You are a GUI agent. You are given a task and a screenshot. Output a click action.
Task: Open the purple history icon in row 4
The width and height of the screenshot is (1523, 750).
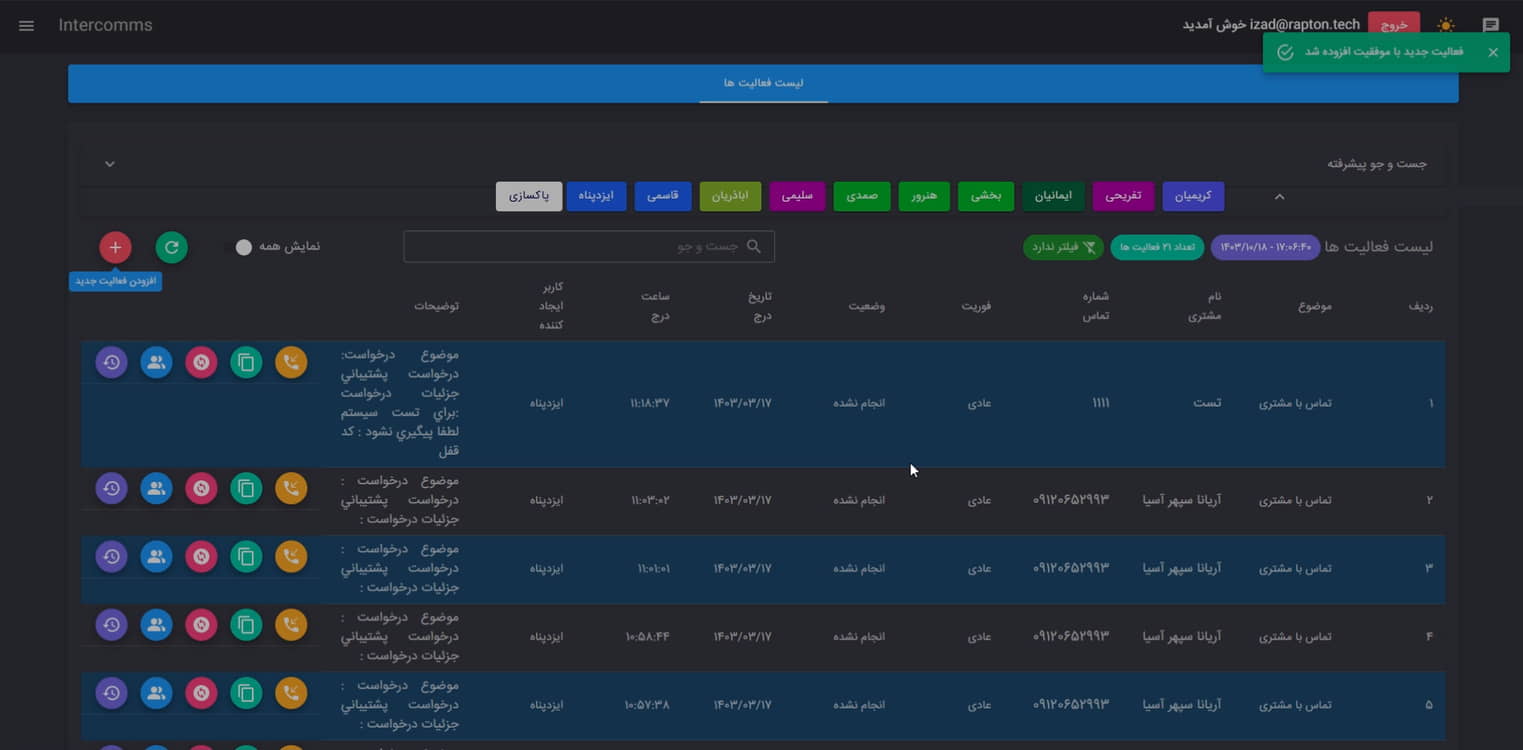click(111, 625)
